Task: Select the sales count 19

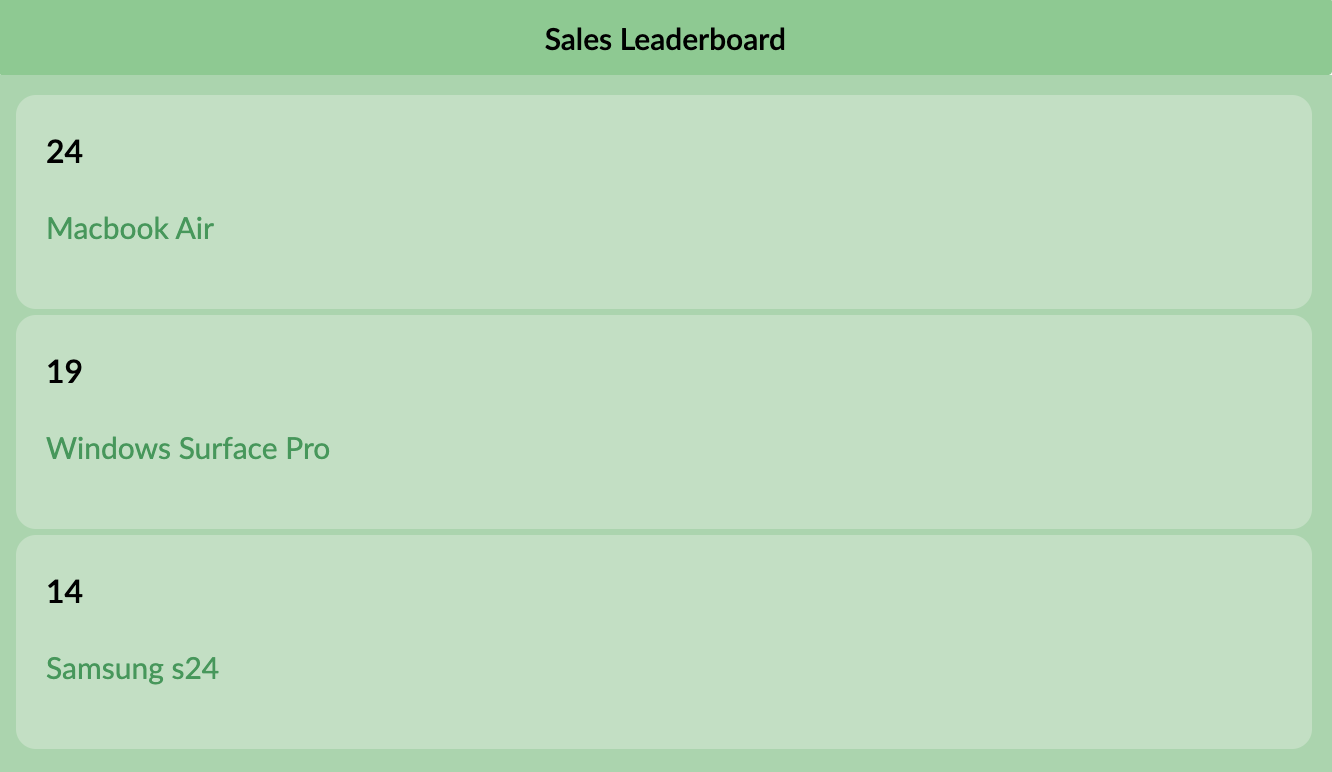Action: [64, 372]
